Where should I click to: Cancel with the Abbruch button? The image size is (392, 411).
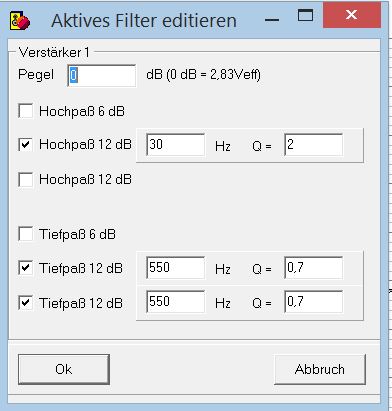tap(320, 369)
